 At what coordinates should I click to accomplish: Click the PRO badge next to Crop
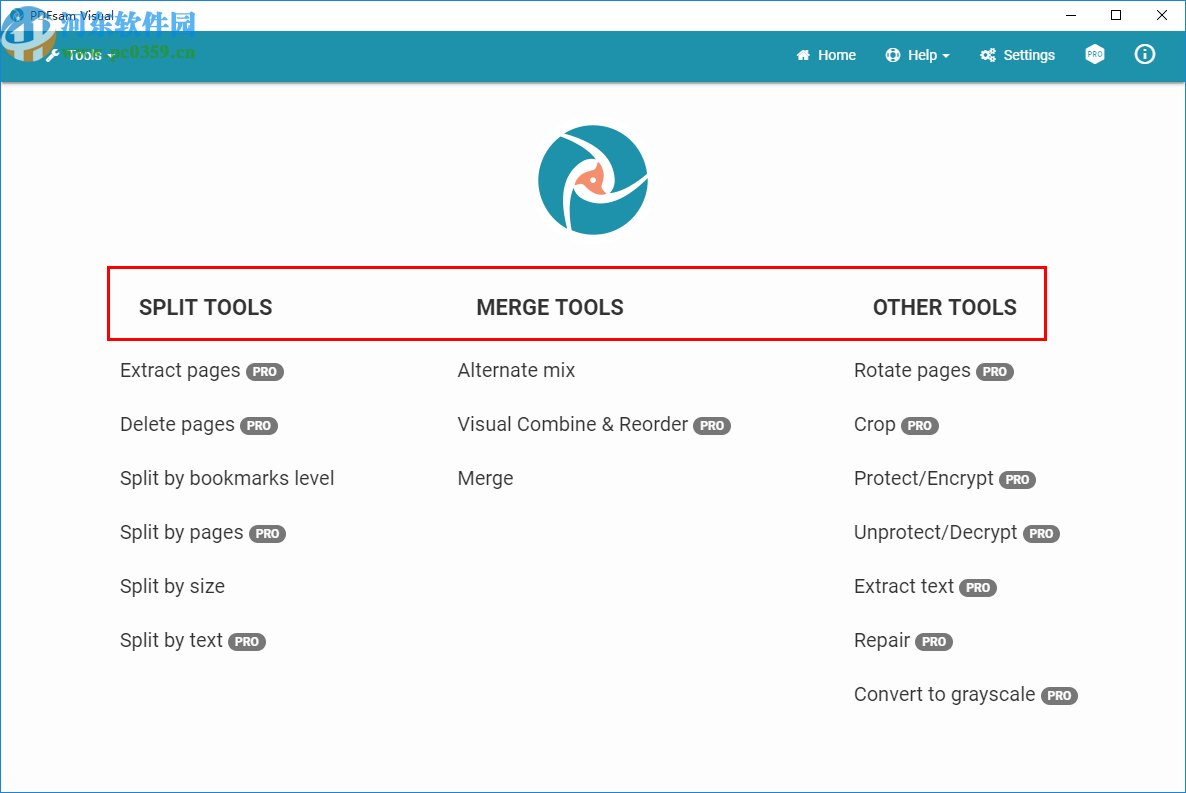tap(920, 426)
